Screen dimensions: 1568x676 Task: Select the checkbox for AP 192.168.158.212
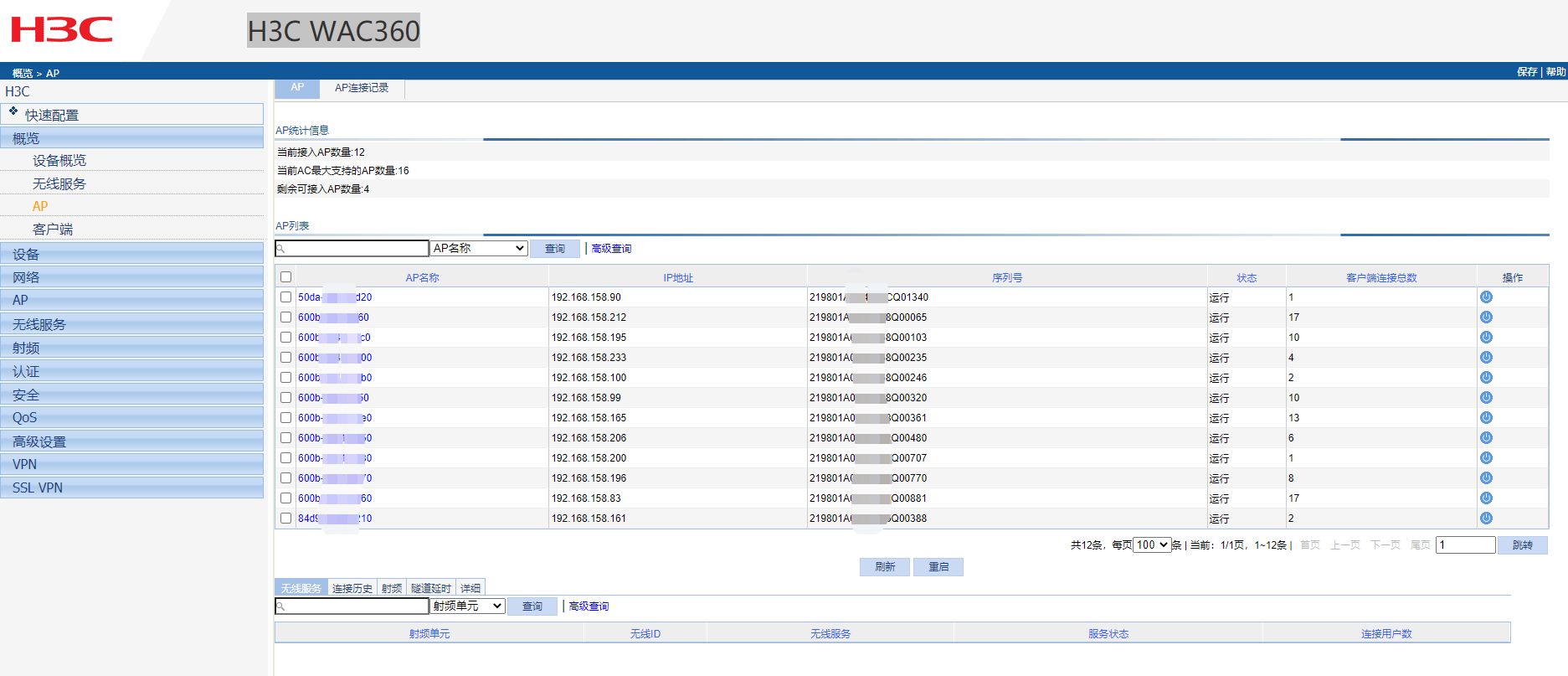click(x=286, y=317)
